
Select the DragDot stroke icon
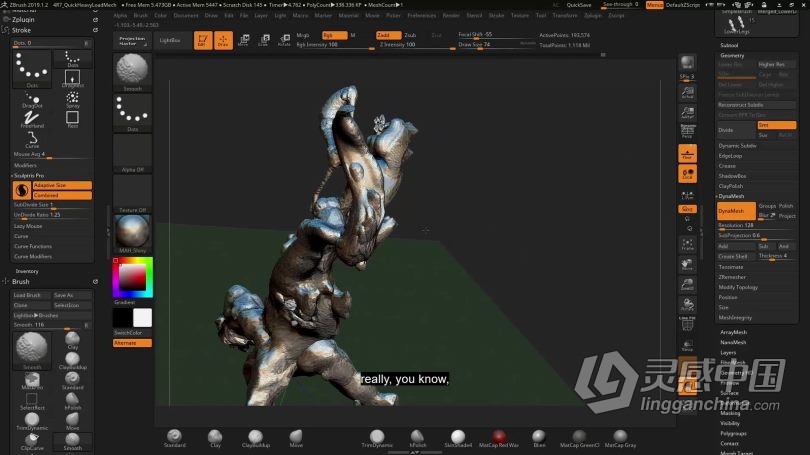coord(32,100)
